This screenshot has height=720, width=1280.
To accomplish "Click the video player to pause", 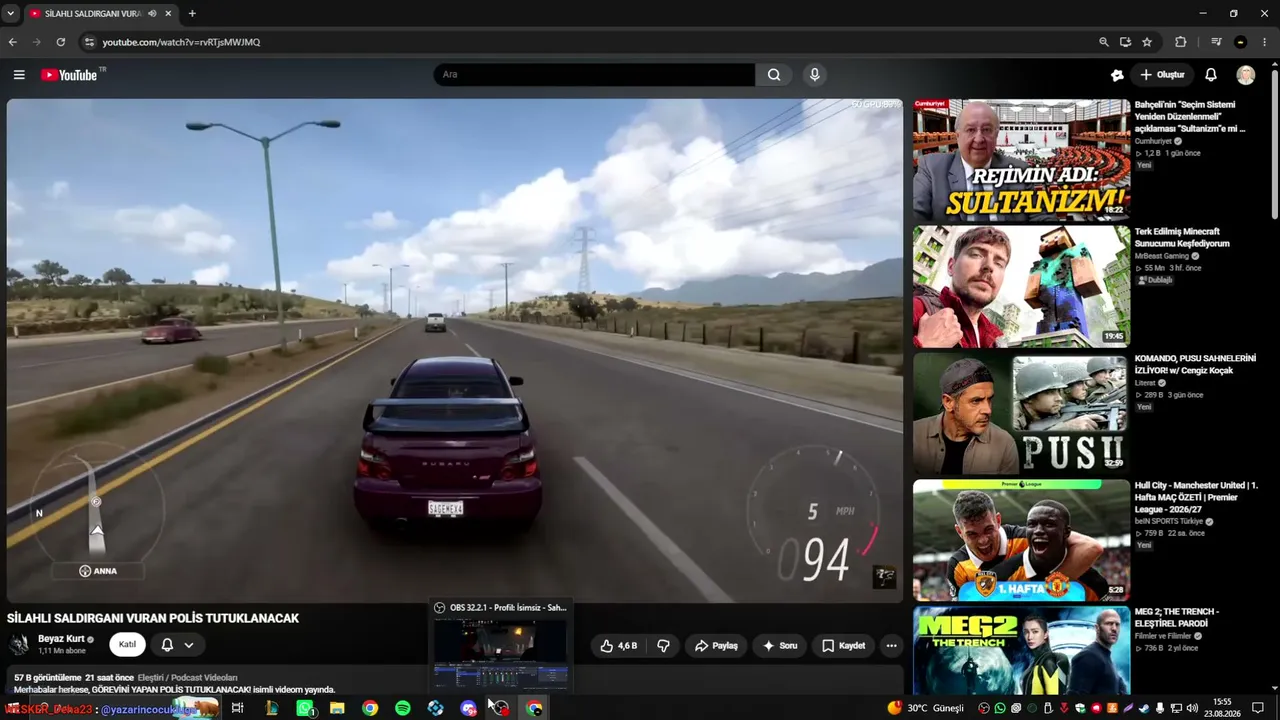I will [455, 350].
